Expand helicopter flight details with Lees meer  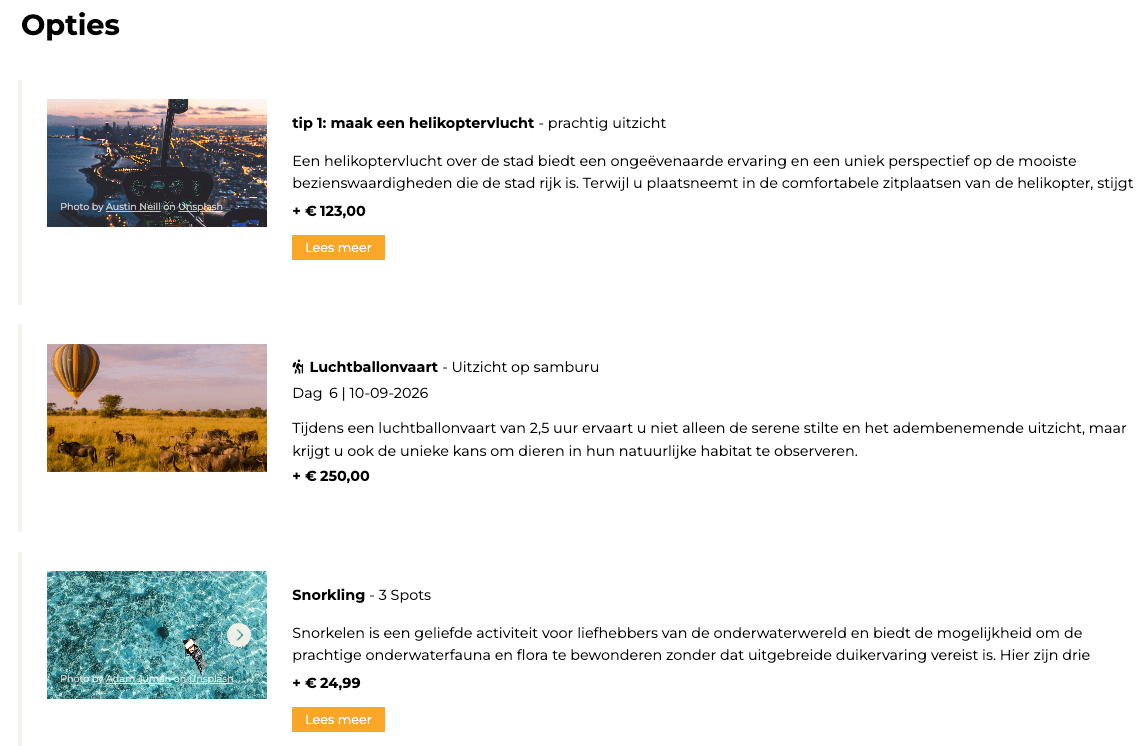coord(338,248)
